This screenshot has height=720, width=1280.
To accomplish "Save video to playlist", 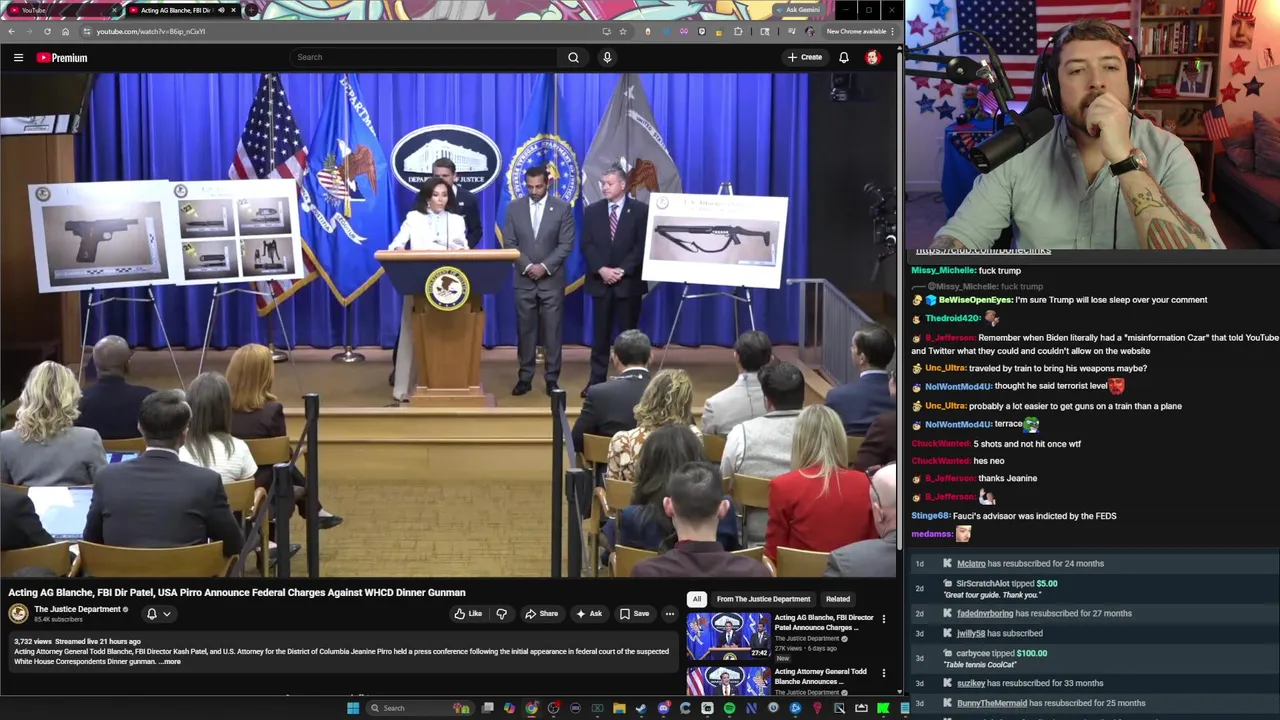I will 634,614.
